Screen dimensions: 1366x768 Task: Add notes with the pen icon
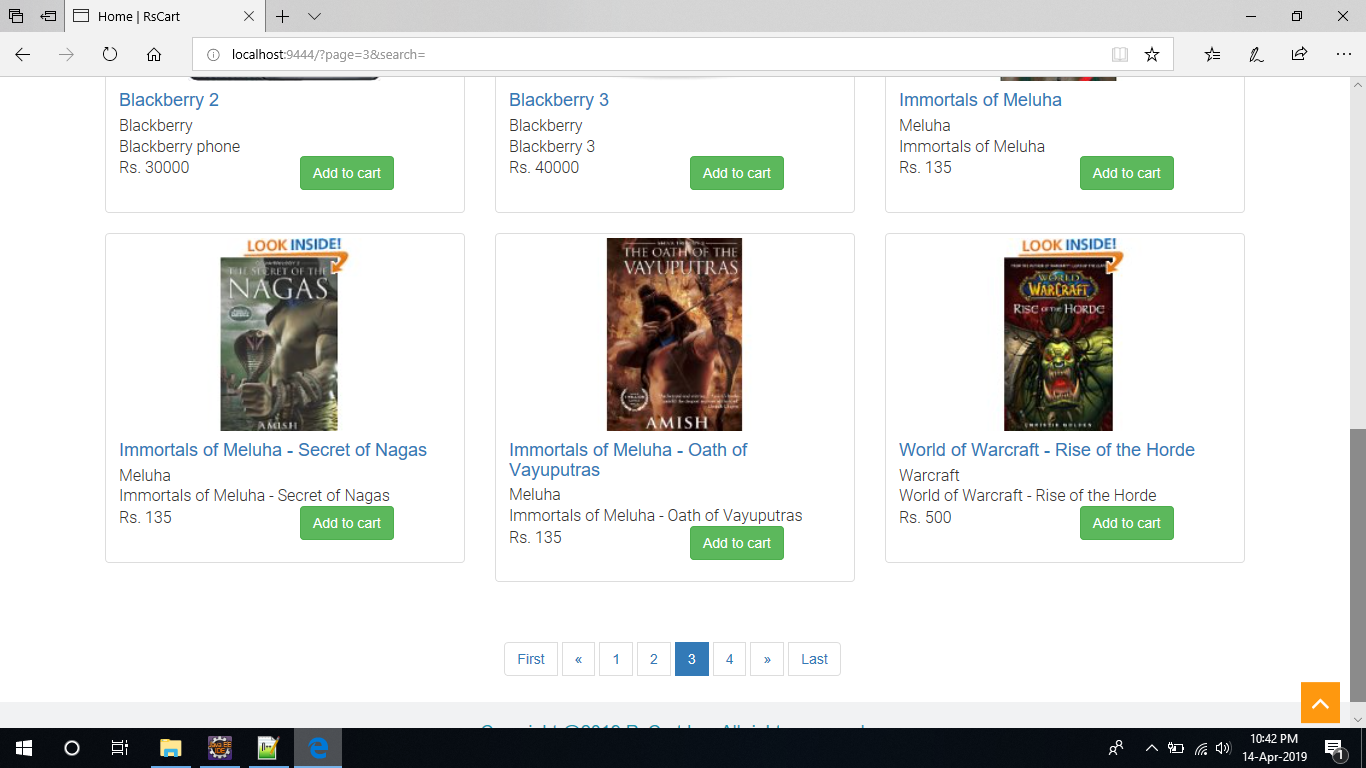tap(1256, 54)
